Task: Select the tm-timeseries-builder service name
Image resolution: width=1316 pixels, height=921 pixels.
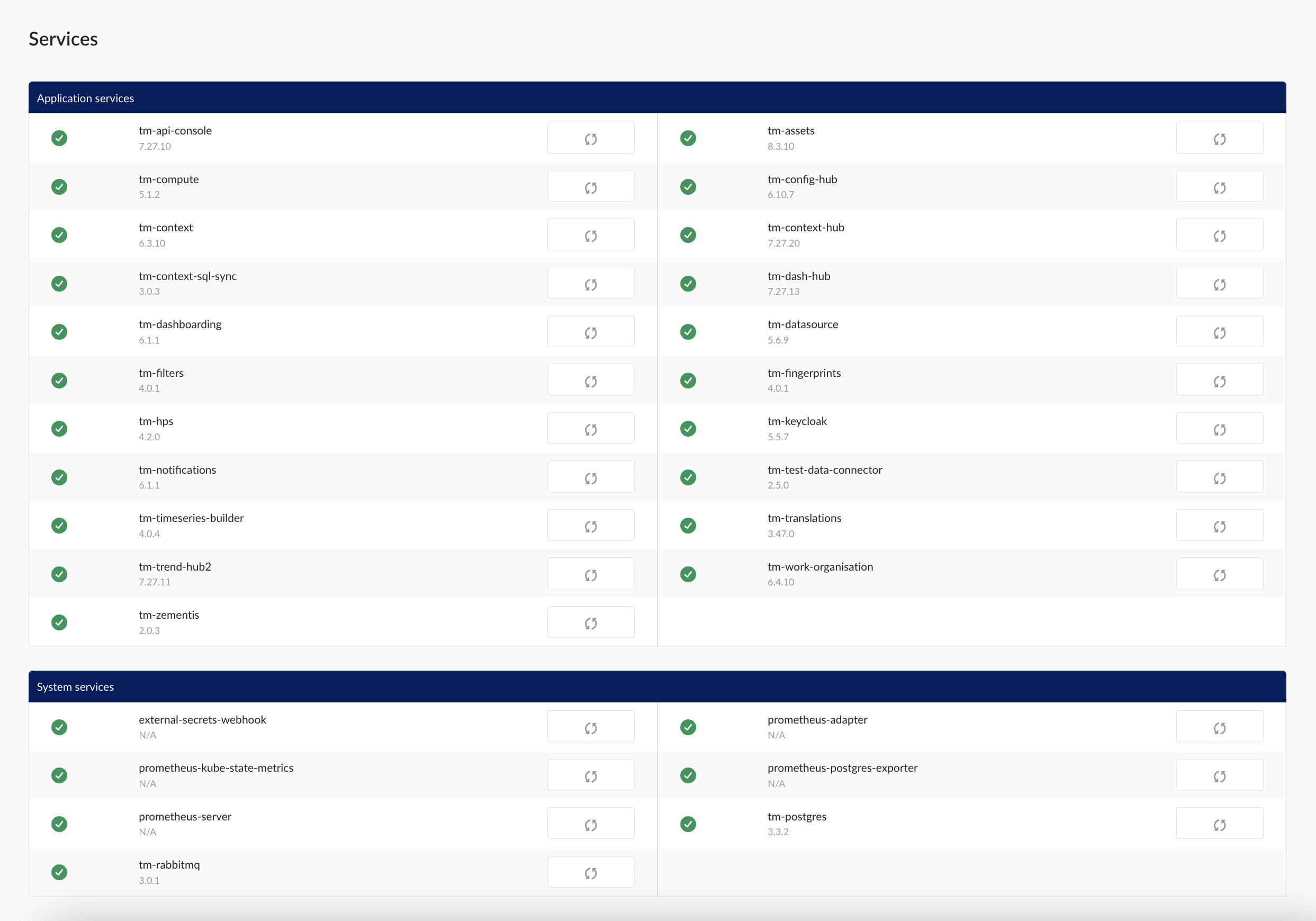Action: point(191,518)
